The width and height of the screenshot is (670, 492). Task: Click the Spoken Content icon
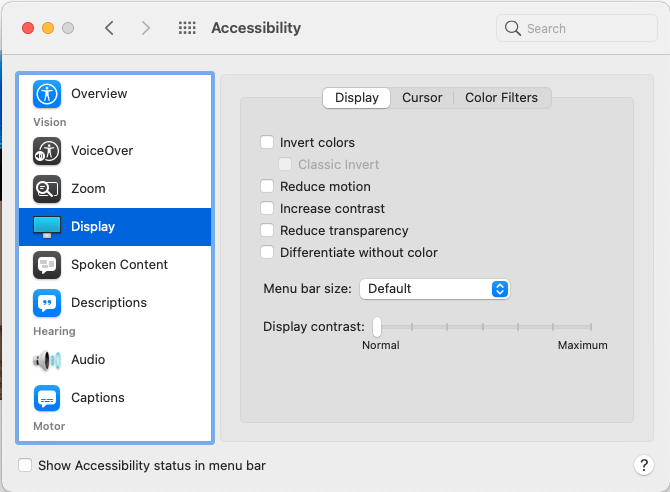coord(47,265)
